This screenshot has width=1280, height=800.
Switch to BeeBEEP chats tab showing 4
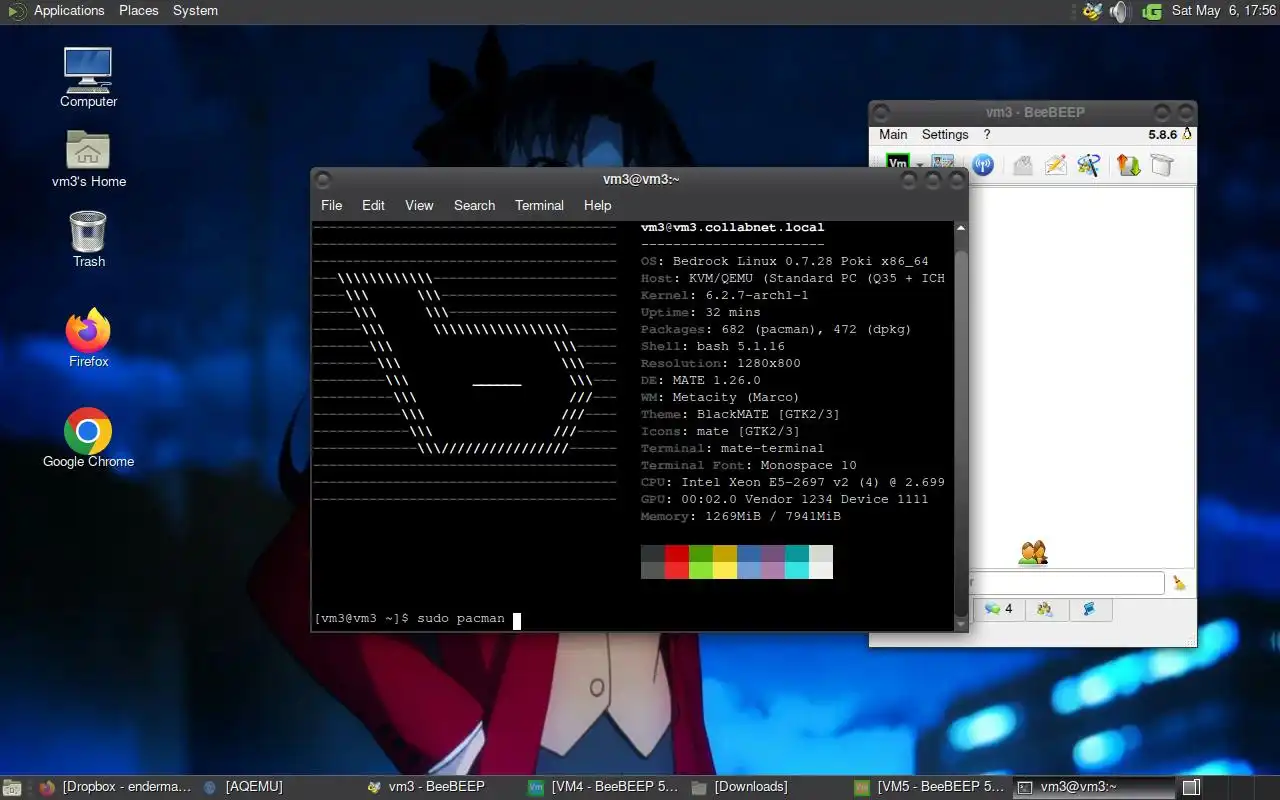point(998,609)
